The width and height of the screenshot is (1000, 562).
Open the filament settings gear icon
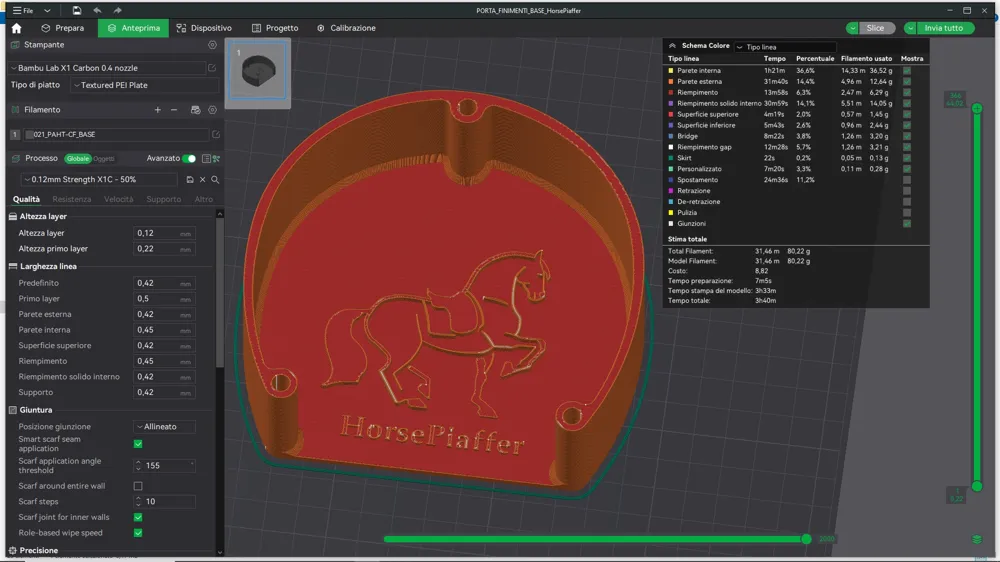212,110
